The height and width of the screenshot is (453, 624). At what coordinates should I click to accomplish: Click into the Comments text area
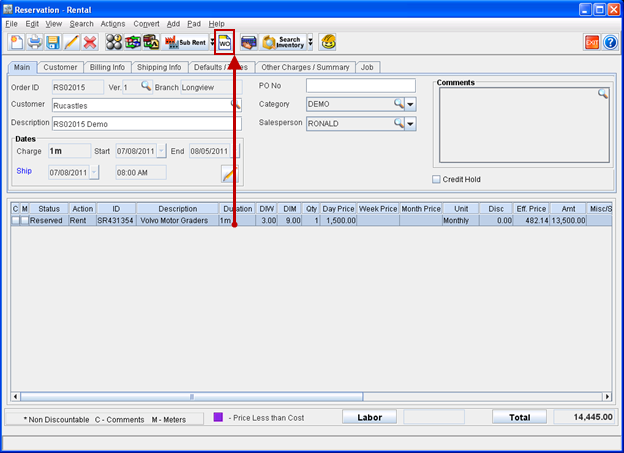point(524,125)
